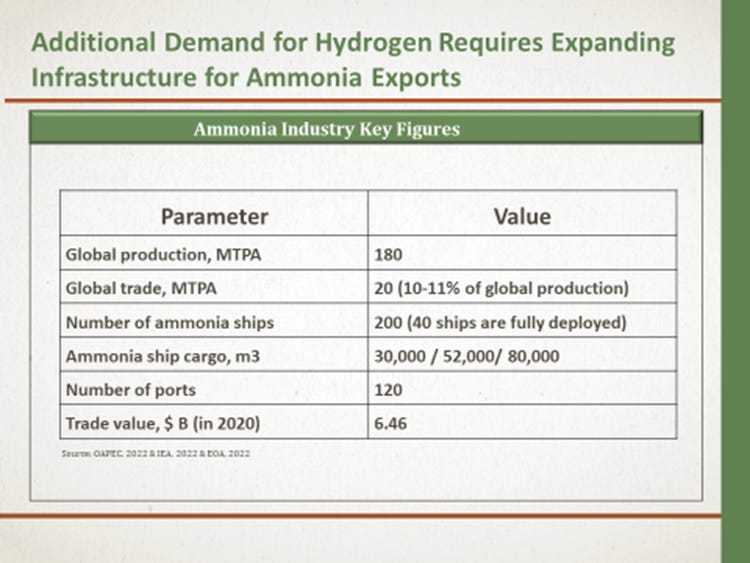
Task: Select the 'Number of ammonia ships' cell
Action: [x=214, y=320]
